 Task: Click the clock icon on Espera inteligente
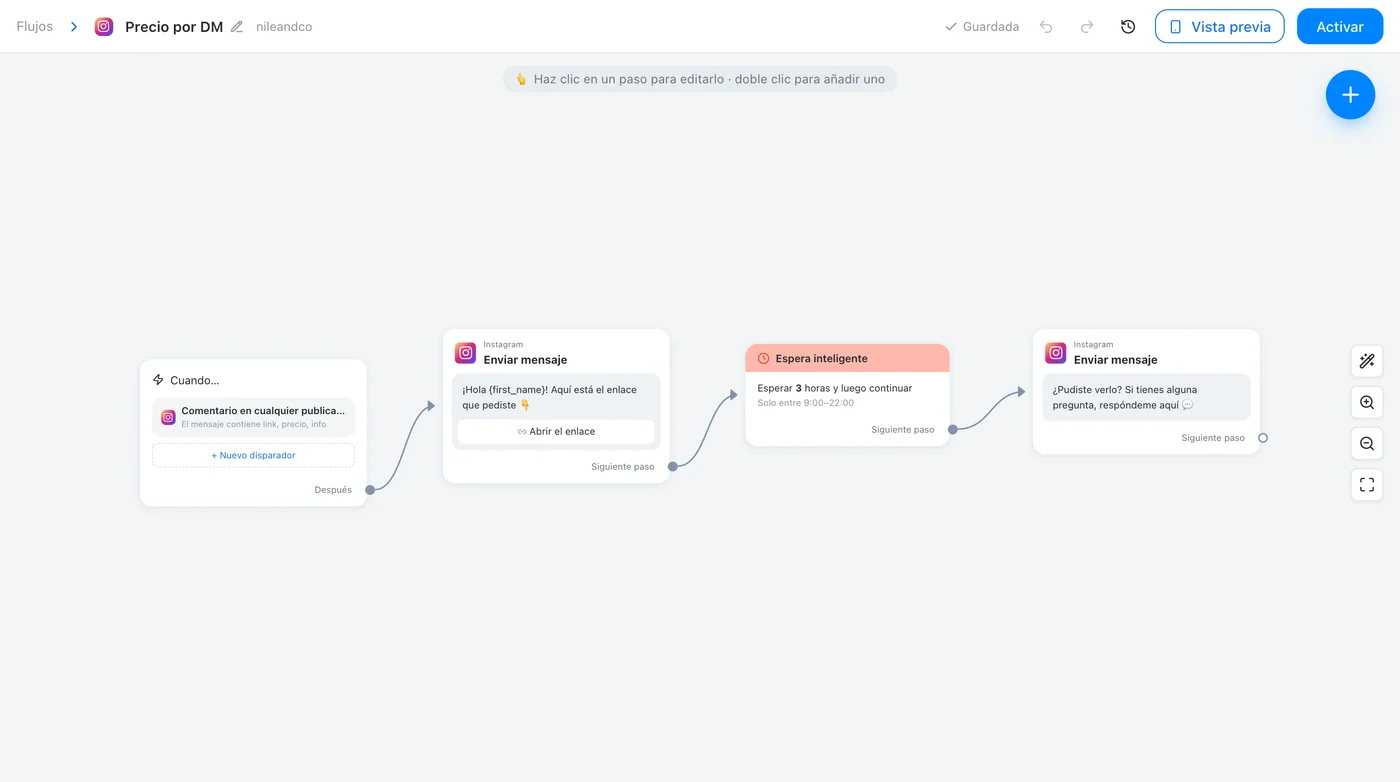(x=763, y=359)
